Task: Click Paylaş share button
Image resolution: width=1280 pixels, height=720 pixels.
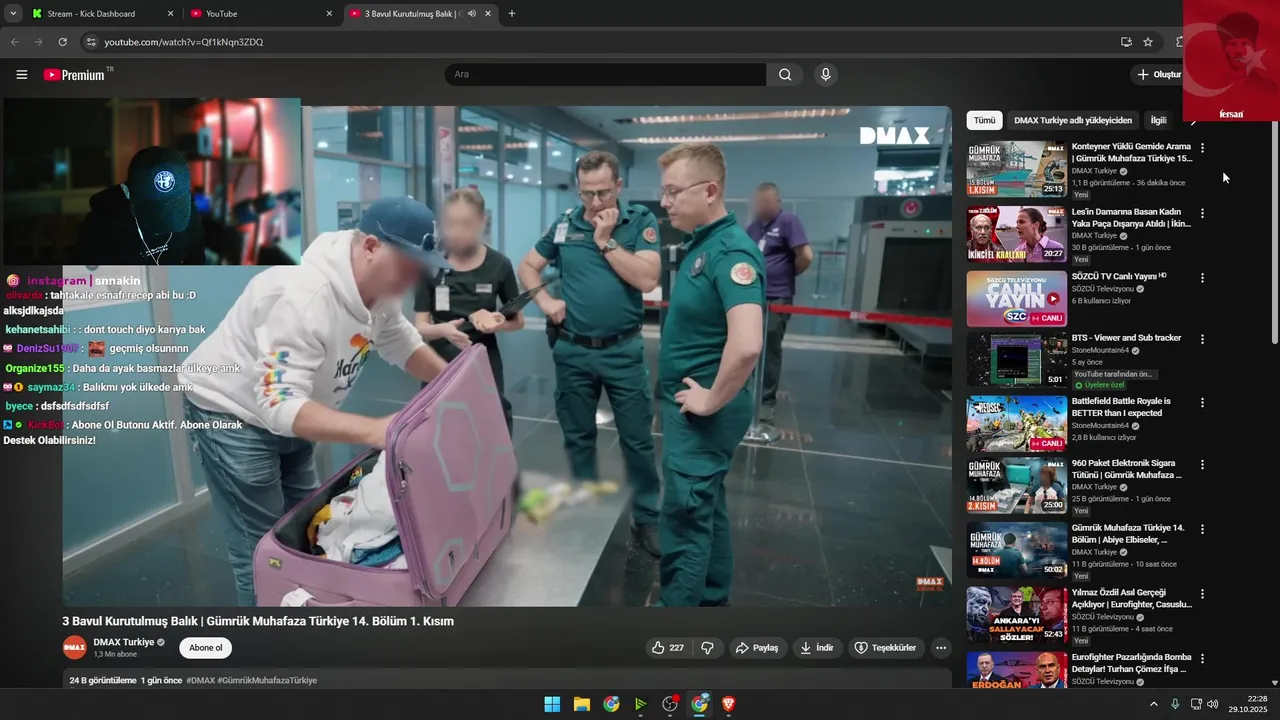Action: 757,648
